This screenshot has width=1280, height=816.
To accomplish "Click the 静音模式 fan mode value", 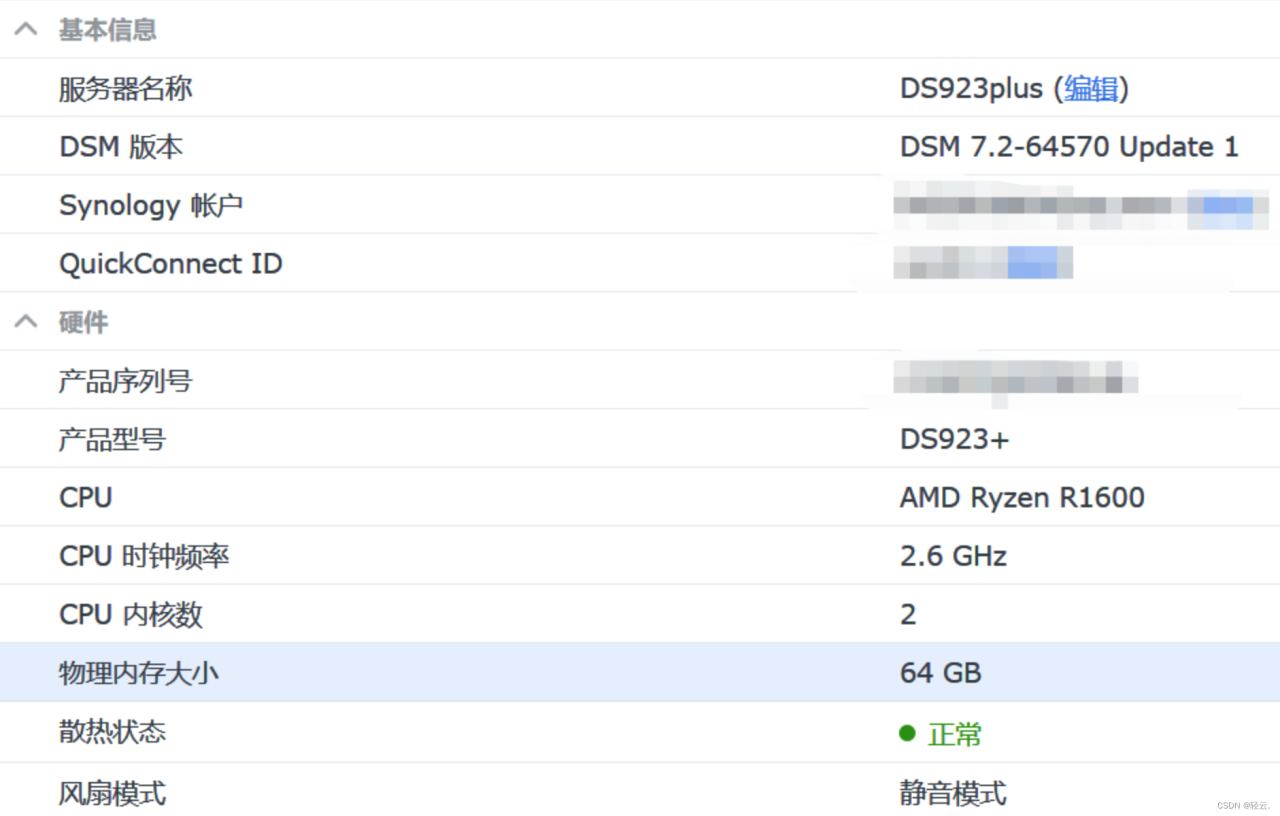I will [952, 794].
